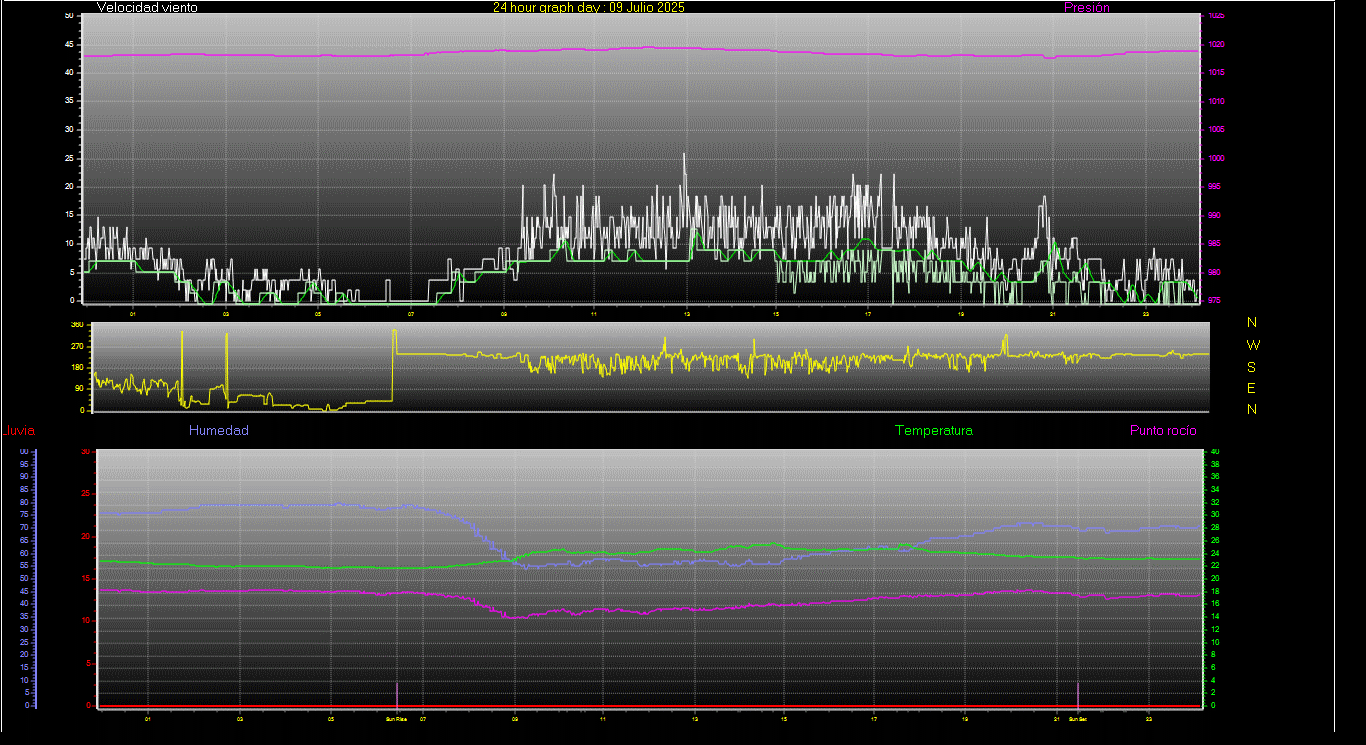Click wind speed axis value 35
1366x745 pixels.
pyautogui.click(x=68, y=101)
